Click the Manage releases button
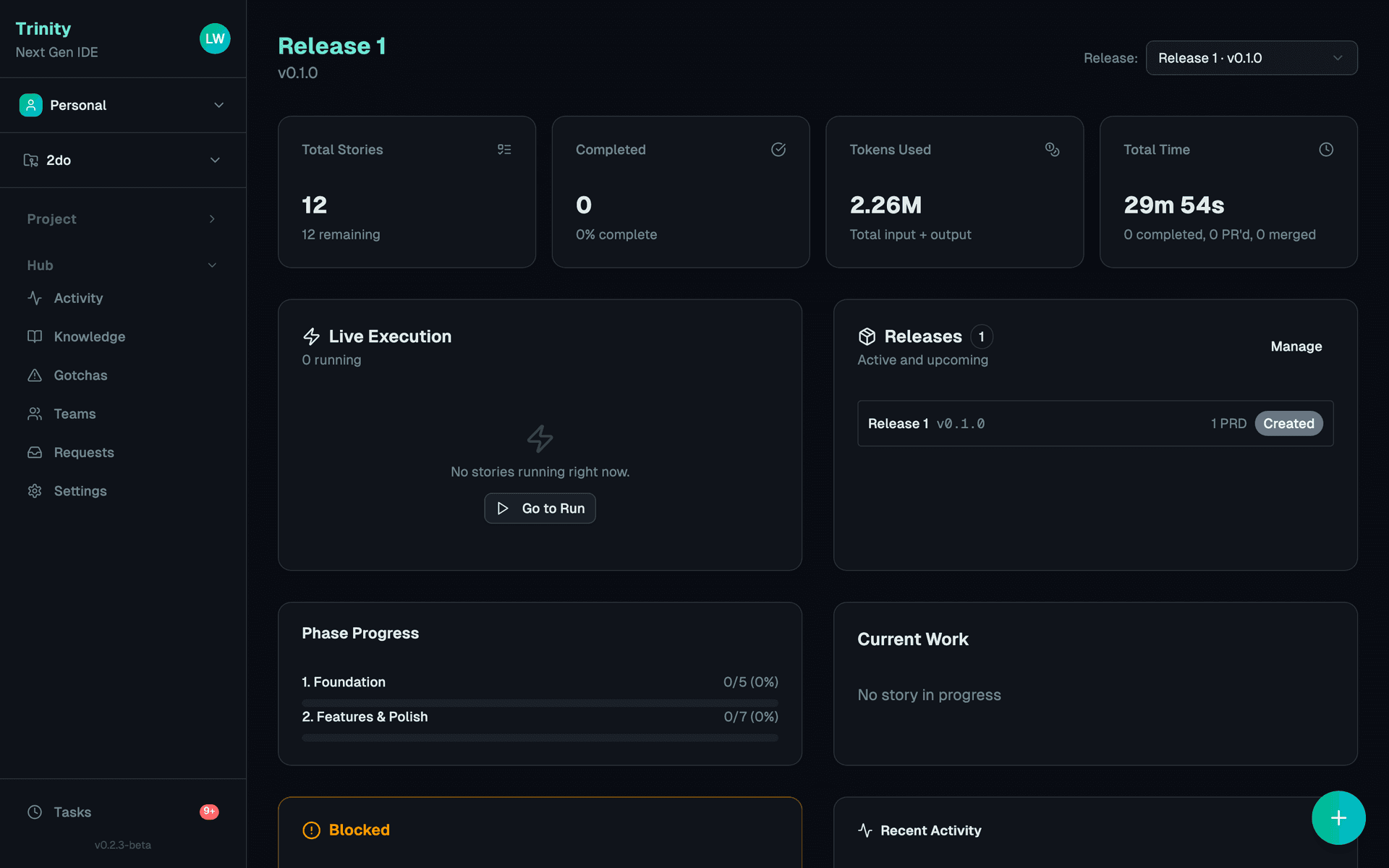Viewport: 1389px width, 868px height. tap(1296, 346)
